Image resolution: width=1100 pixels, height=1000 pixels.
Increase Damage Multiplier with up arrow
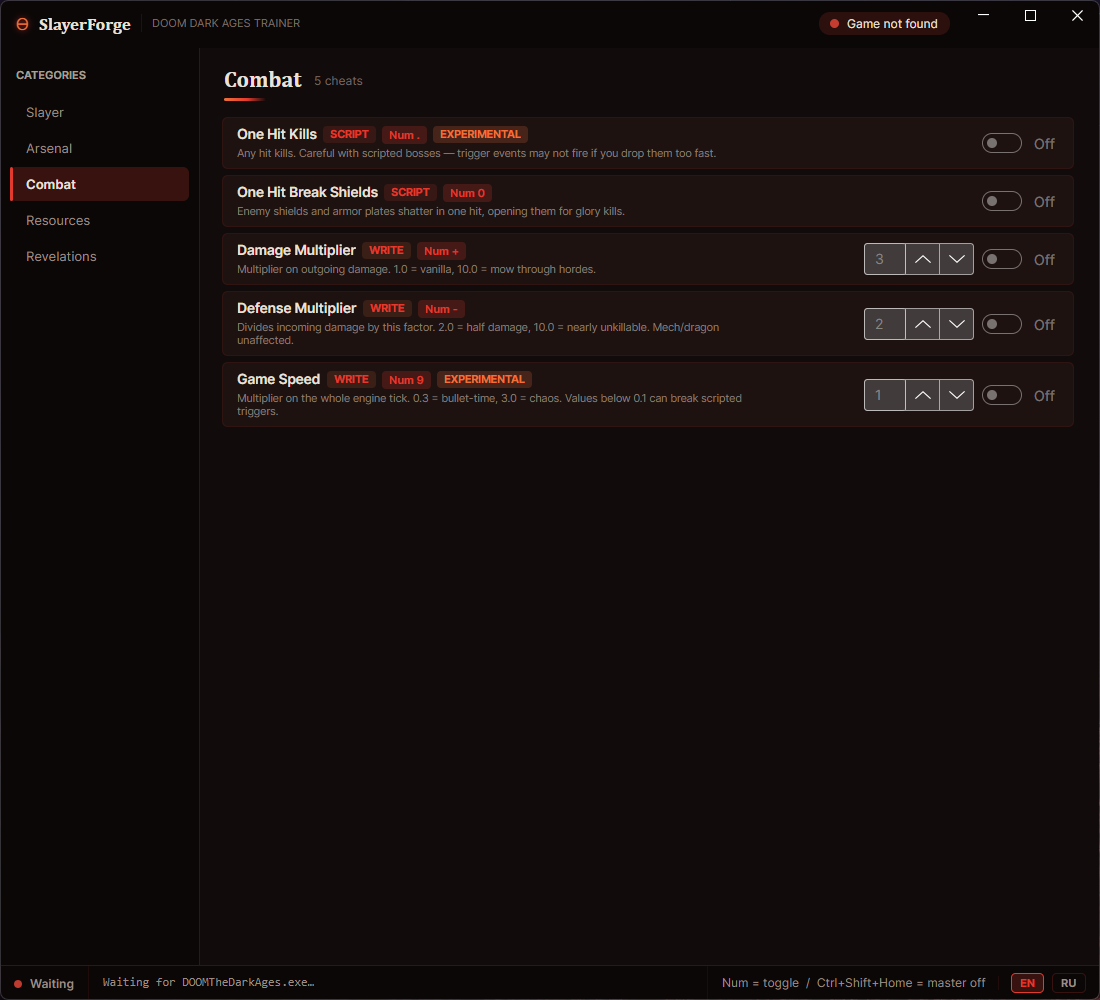922,259
